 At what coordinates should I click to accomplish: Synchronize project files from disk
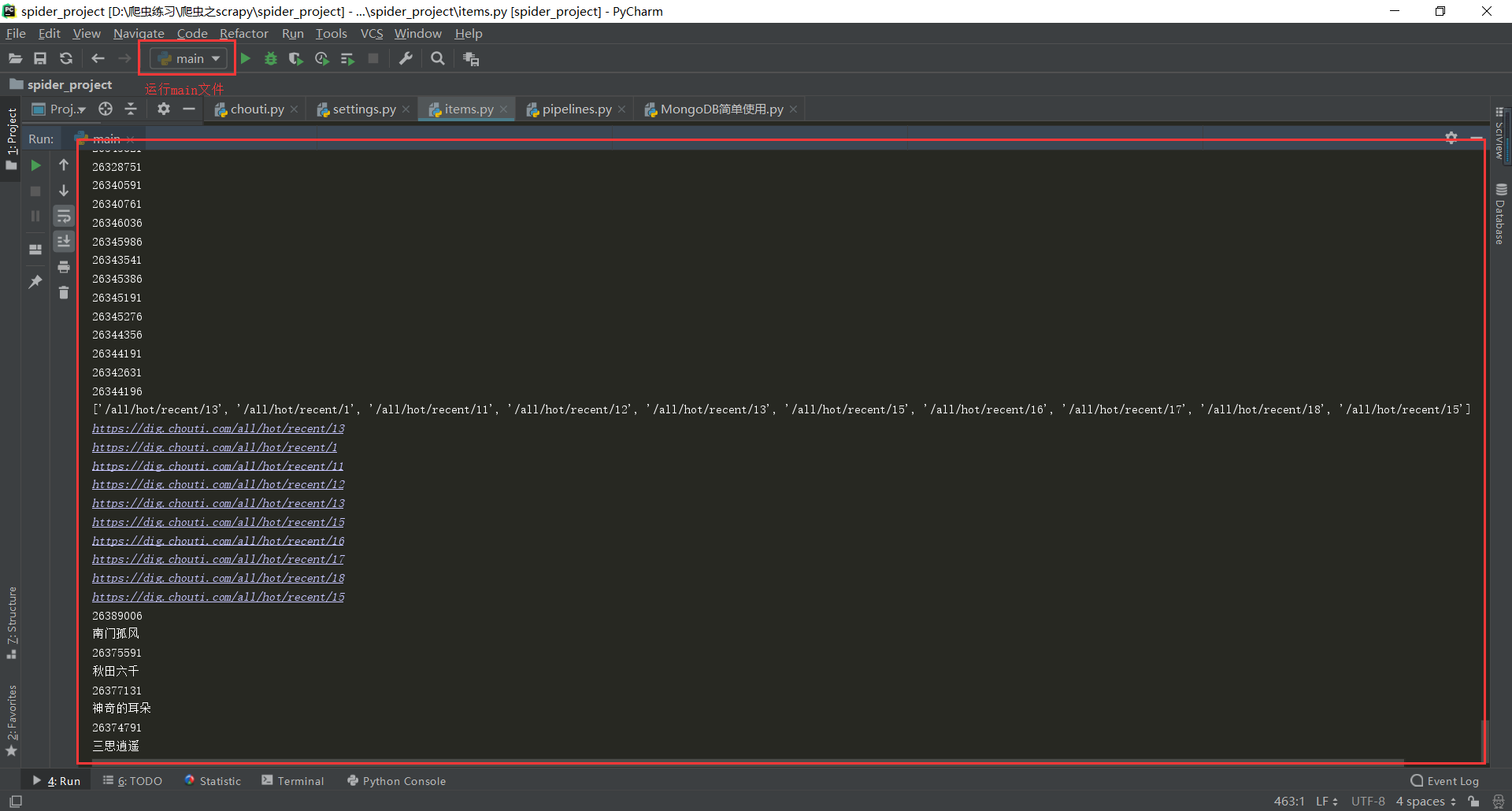pos(66,58)
